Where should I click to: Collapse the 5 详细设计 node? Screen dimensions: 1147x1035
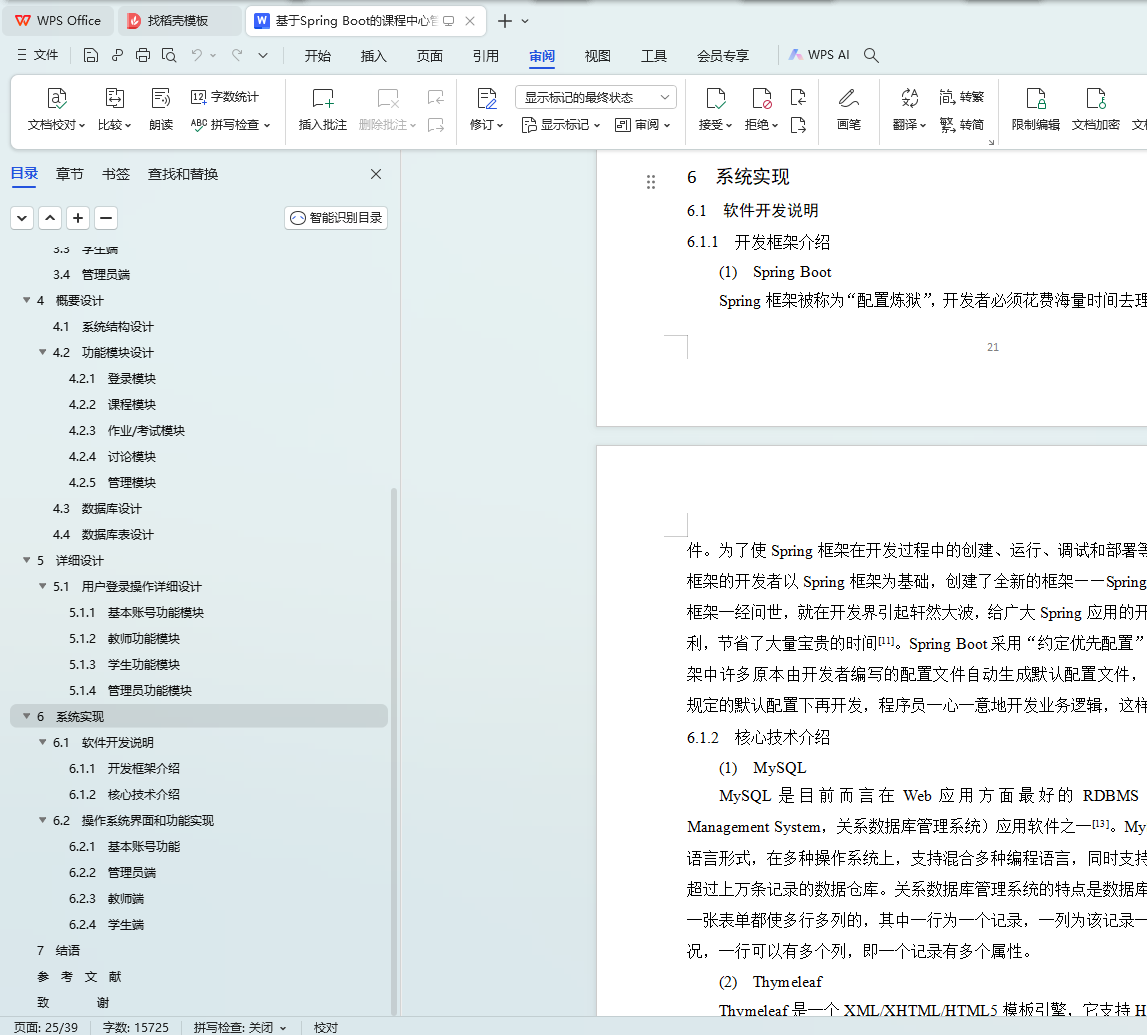[x=26, y=560]
